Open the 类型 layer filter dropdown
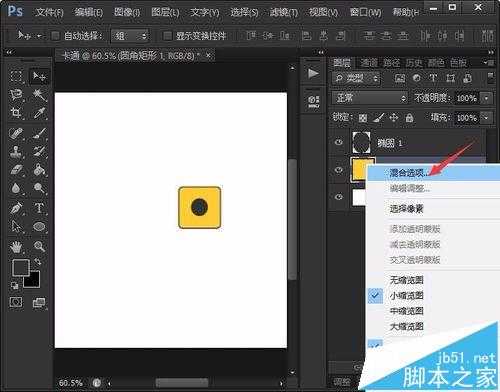The image size is (500, 392). [356, 79]
